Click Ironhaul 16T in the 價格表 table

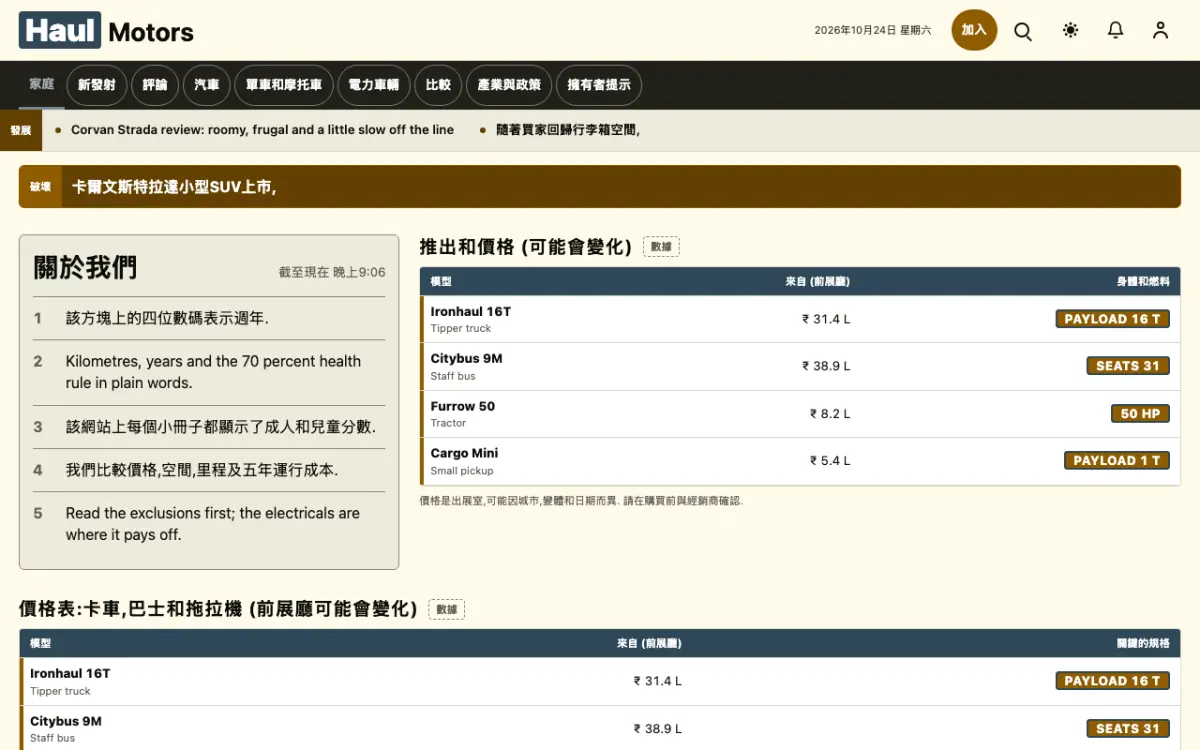click(70, 674)
